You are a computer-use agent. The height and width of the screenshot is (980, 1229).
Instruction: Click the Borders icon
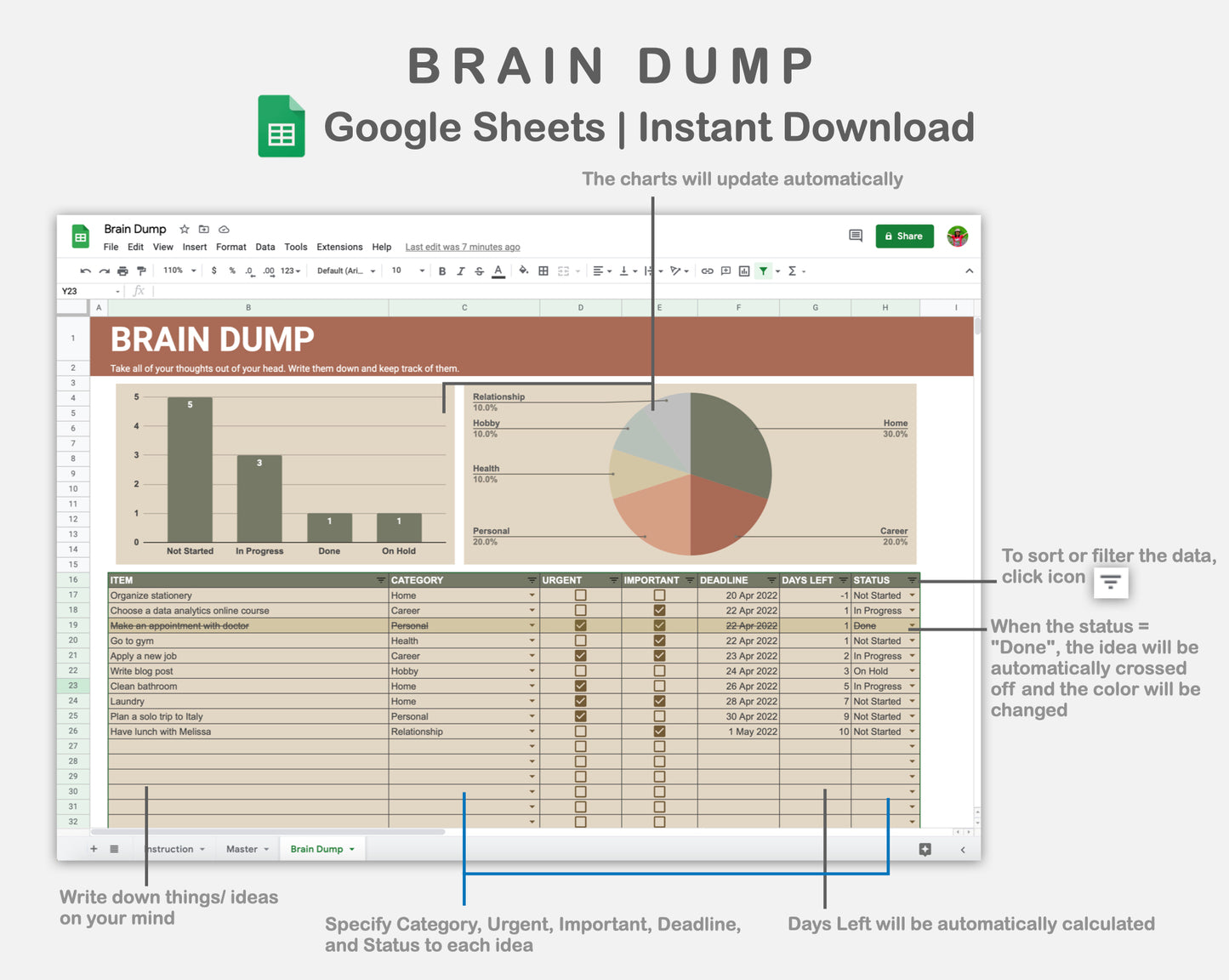click(542, 271)
